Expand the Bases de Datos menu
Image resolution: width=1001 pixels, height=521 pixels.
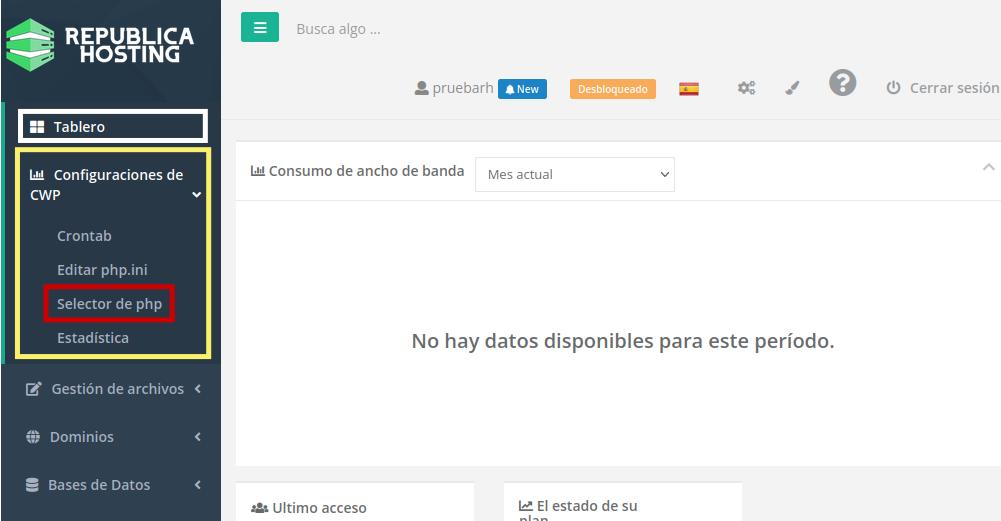pos(113,485)
